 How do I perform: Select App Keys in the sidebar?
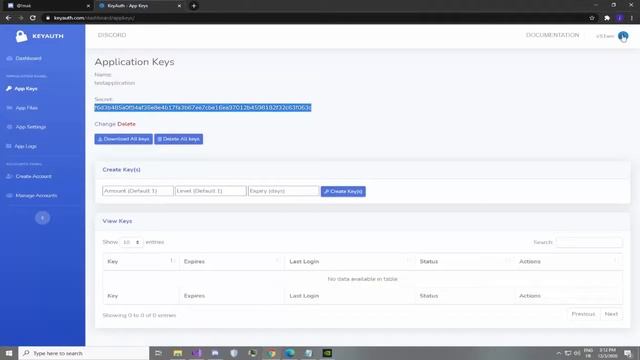click(x=26, y=89)
